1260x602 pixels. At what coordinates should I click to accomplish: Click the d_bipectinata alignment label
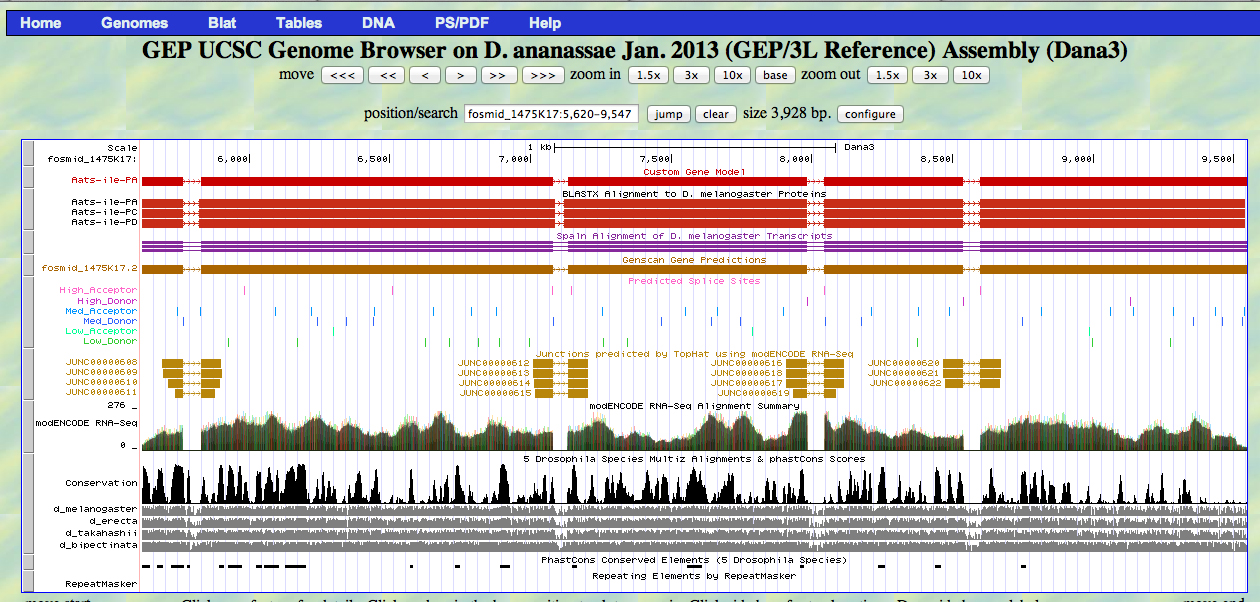[98, 545]
